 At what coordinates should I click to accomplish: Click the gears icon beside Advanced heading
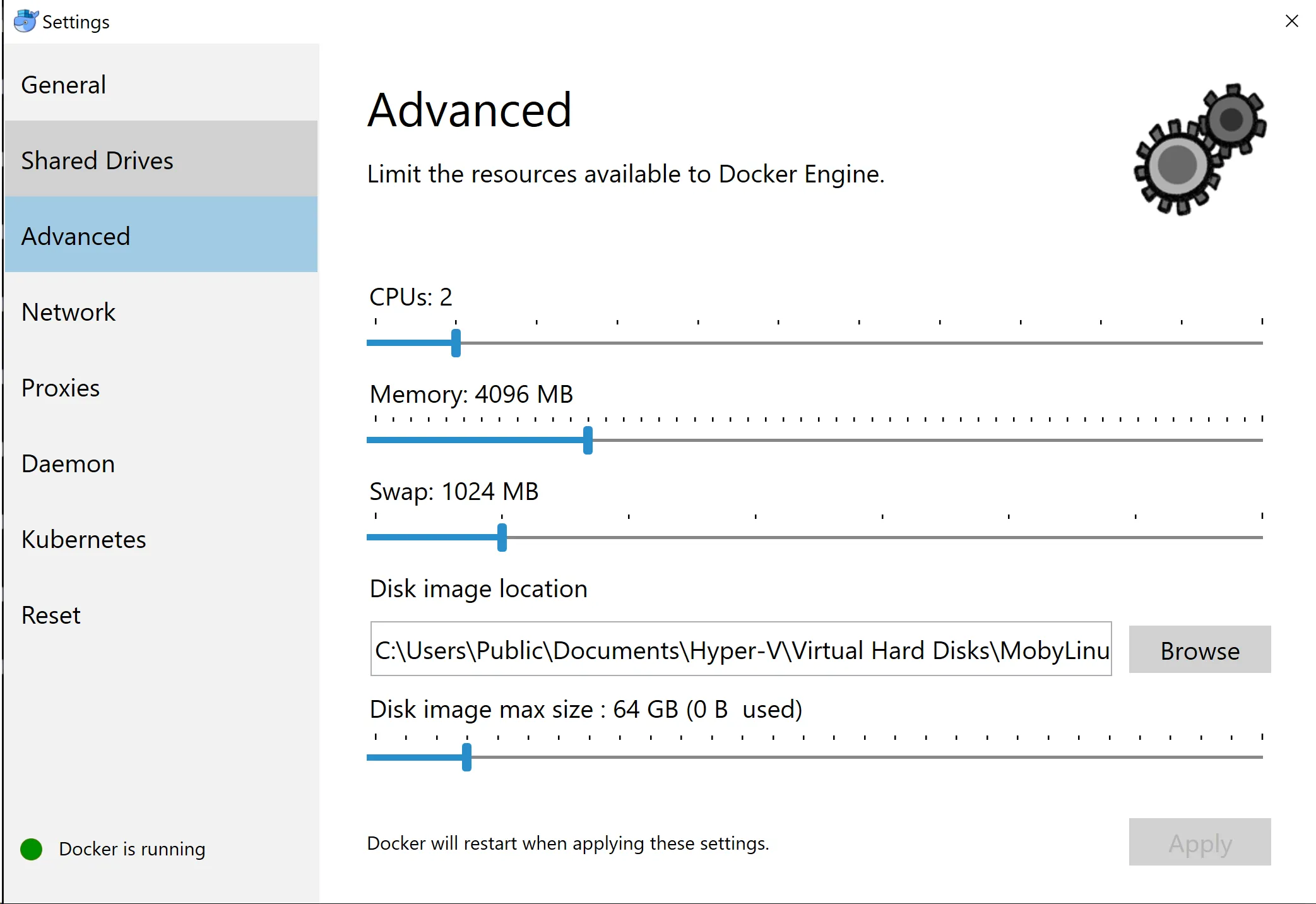1200,150
